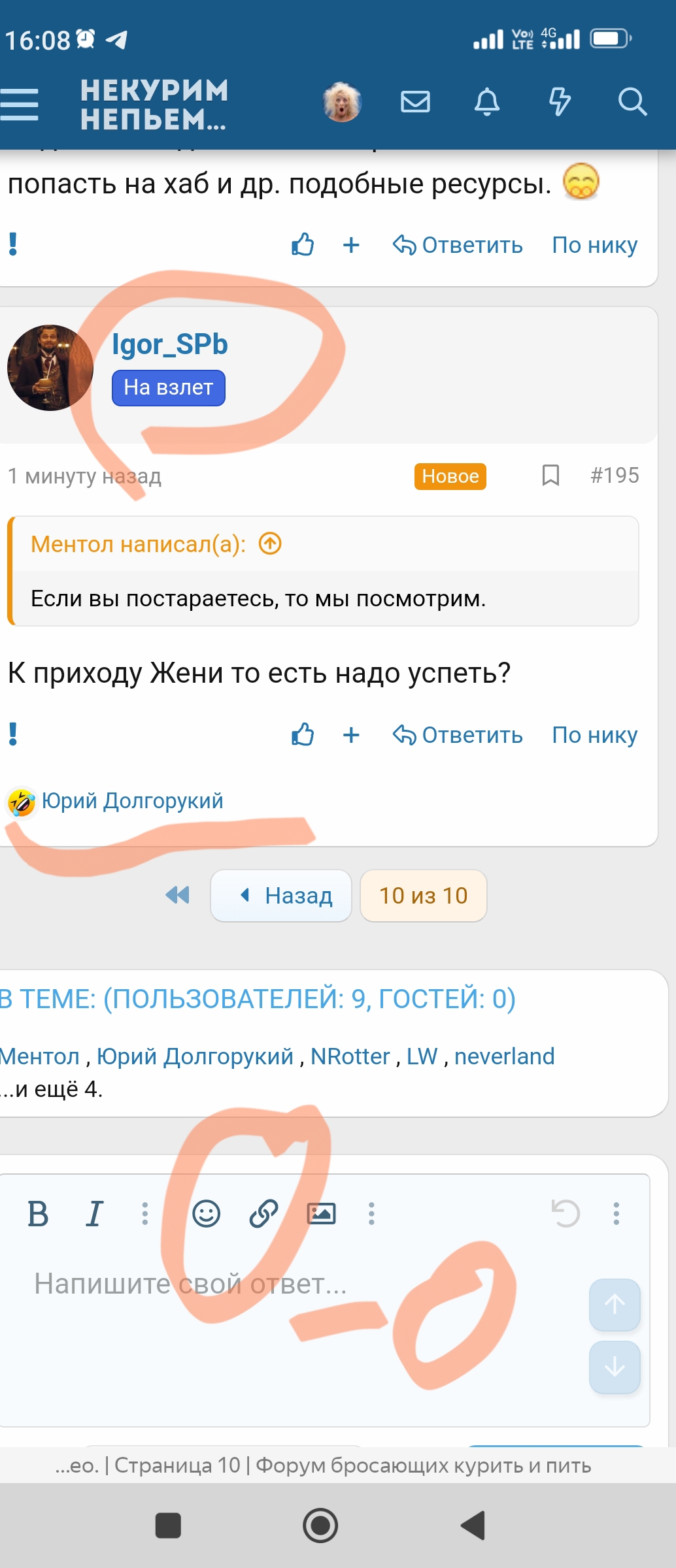Insert a link with the chain icon
Image resolution: width=676 pixels, height=1568 pixels.
(263, 1214)
